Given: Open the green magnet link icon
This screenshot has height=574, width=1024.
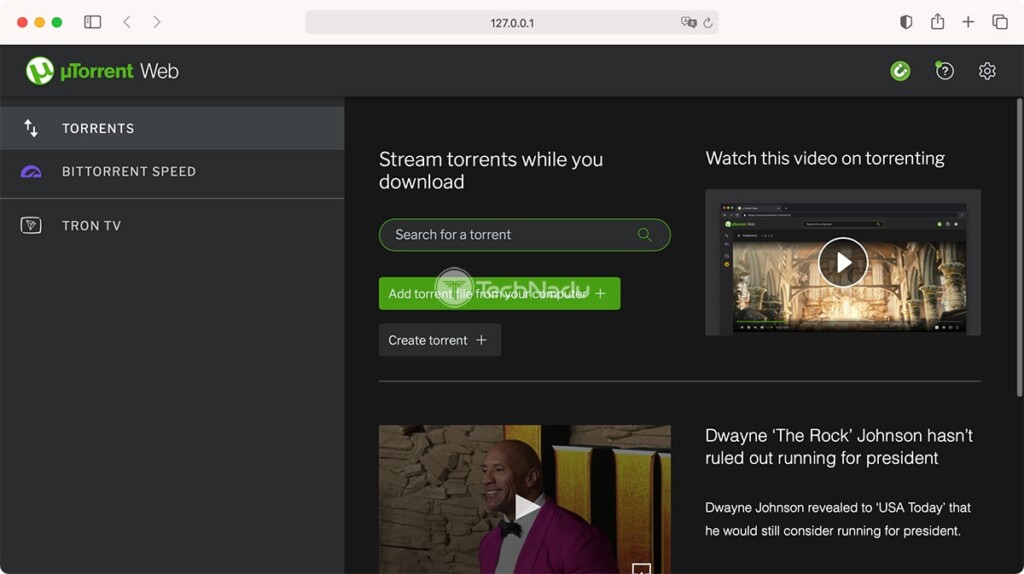Looking at the screenshot, I should pyautogui.click(x=900, y=71).
